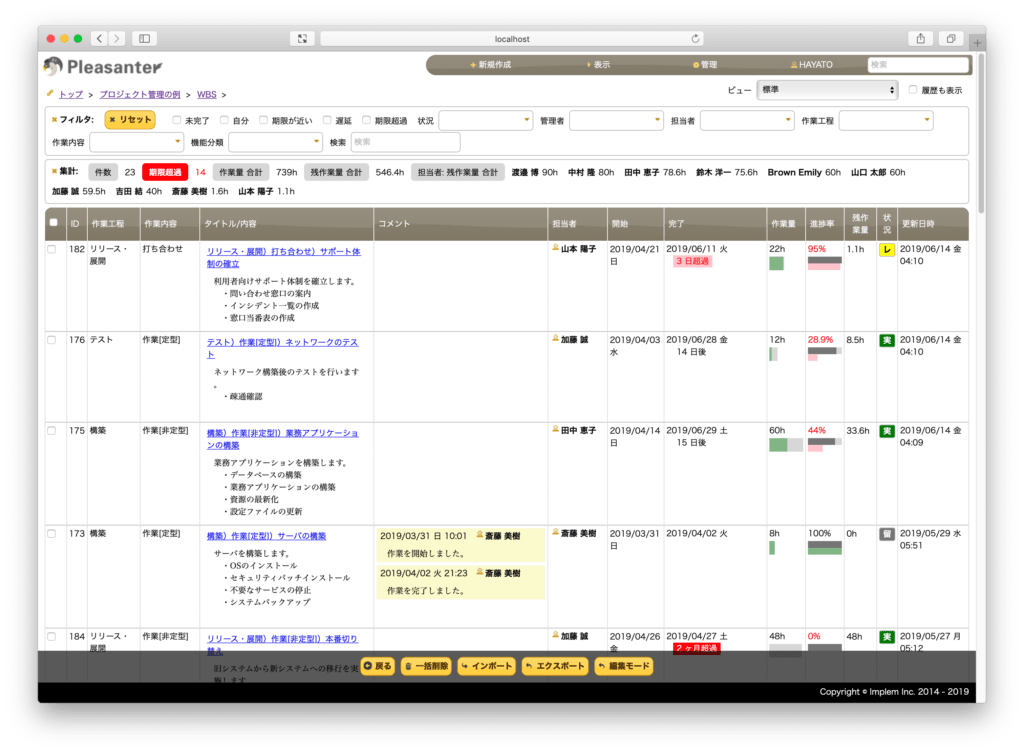Click the 編集モード button

(x=624, y=666)
